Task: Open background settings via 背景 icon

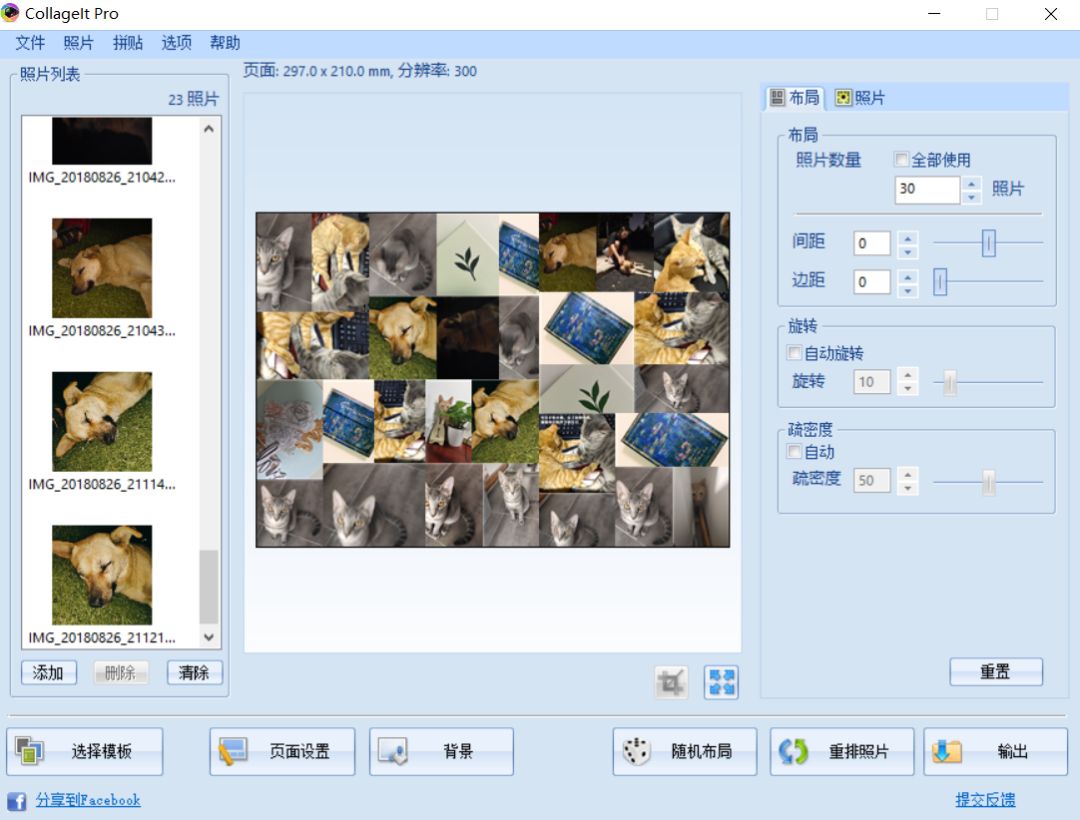Action: (390, 751)
